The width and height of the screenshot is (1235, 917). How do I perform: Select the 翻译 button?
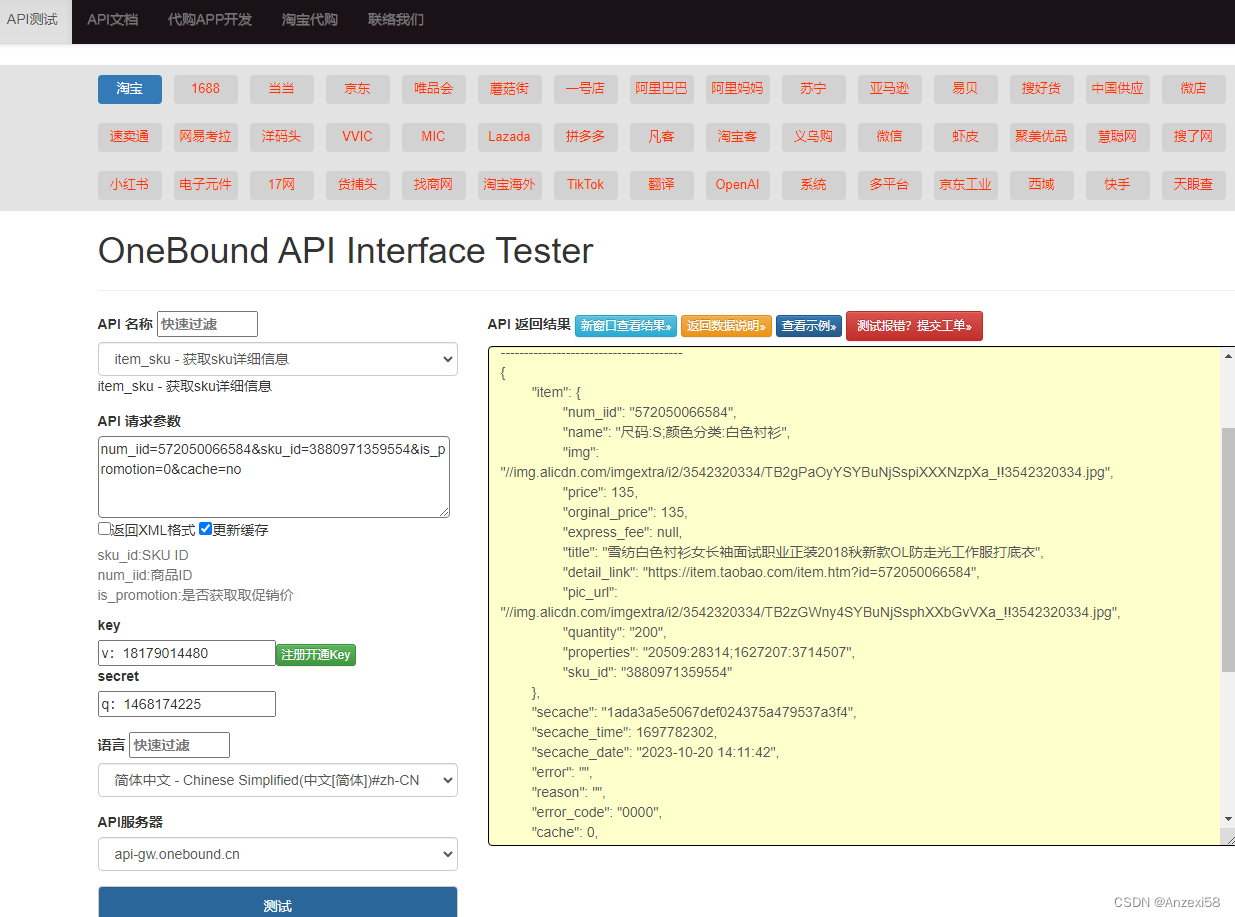click(662, 185)
